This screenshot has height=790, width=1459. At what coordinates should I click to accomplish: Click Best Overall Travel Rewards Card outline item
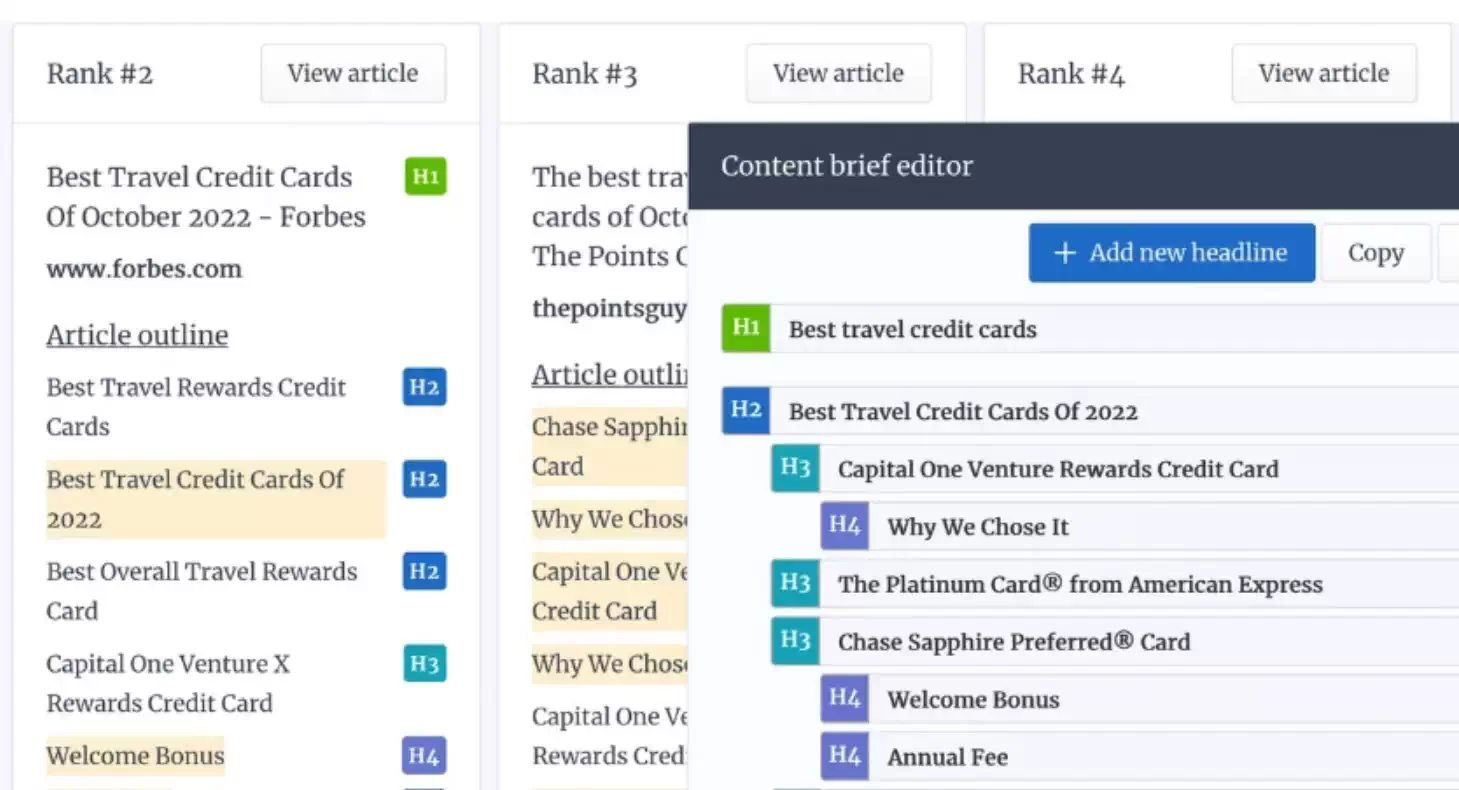pos(202,591)
